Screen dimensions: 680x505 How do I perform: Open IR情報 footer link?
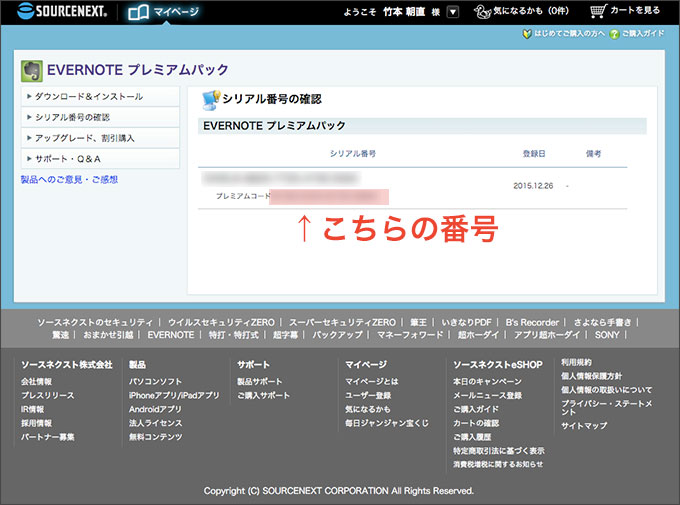pyautogui.click(x=33, y=410)
